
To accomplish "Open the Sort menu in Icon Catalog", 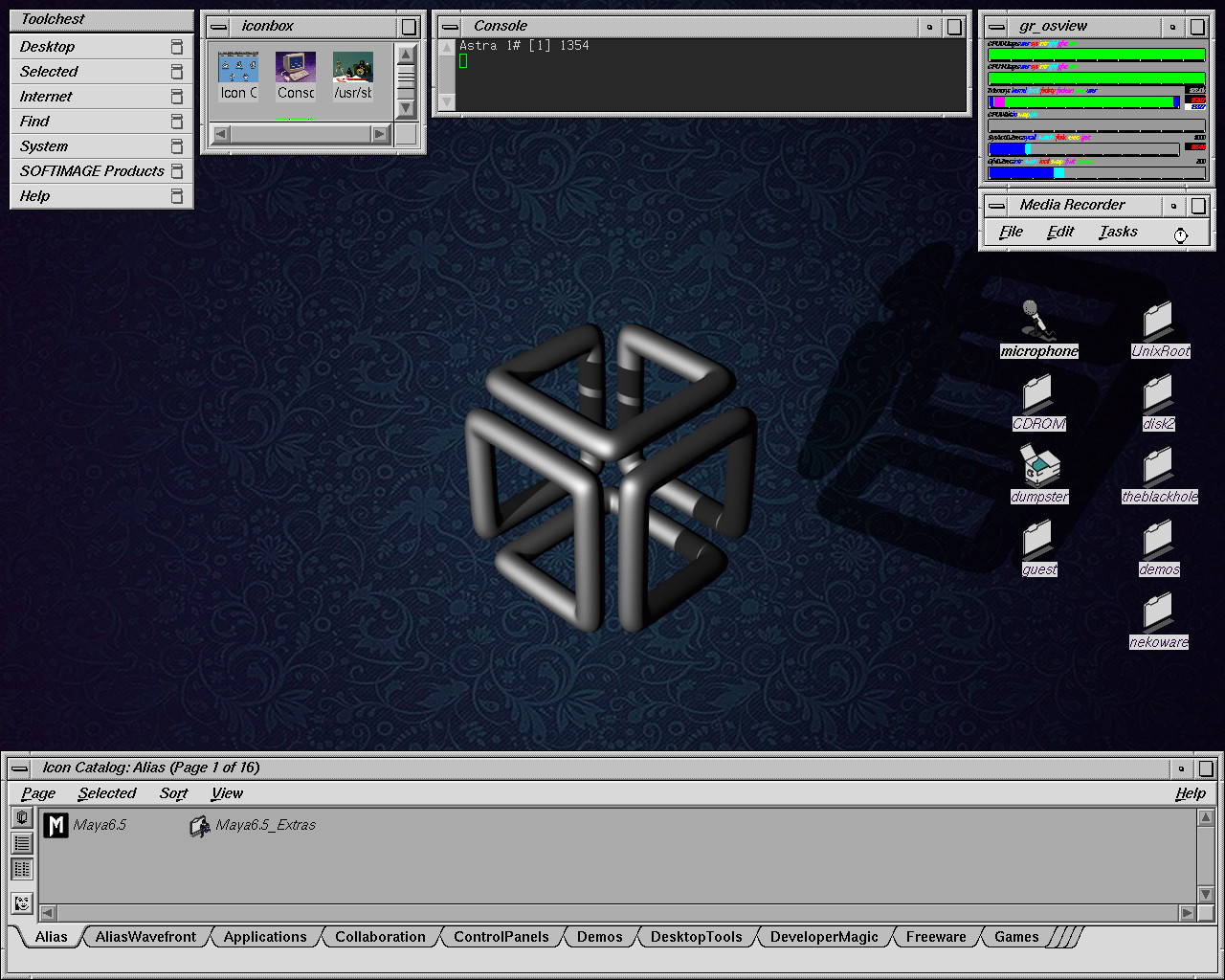I will click(173, 793).
